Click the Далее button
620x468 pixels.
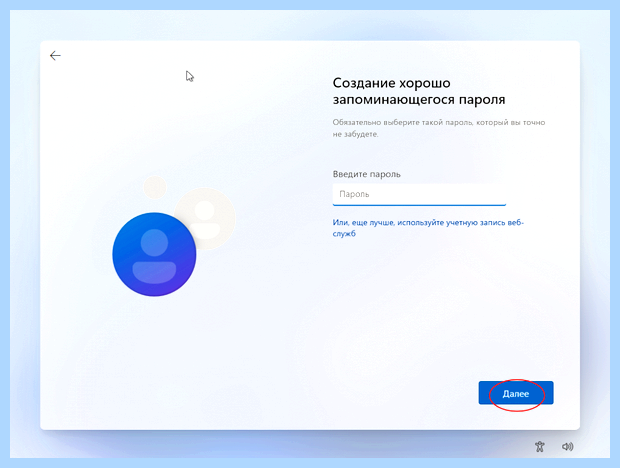tap(516, 393)
